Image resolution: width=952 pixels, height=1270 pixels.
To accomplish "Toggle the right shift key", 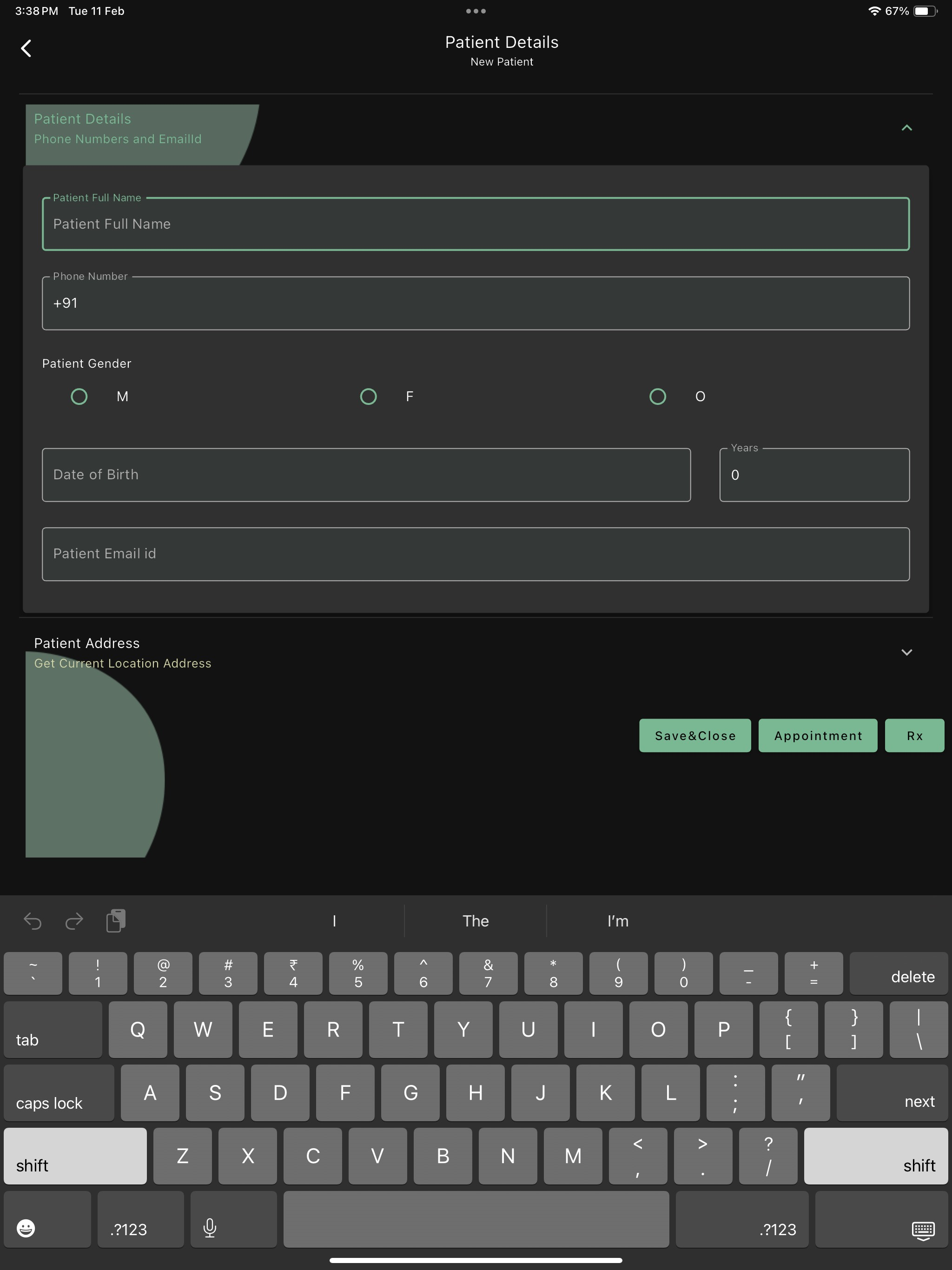I will point(876,1156).
